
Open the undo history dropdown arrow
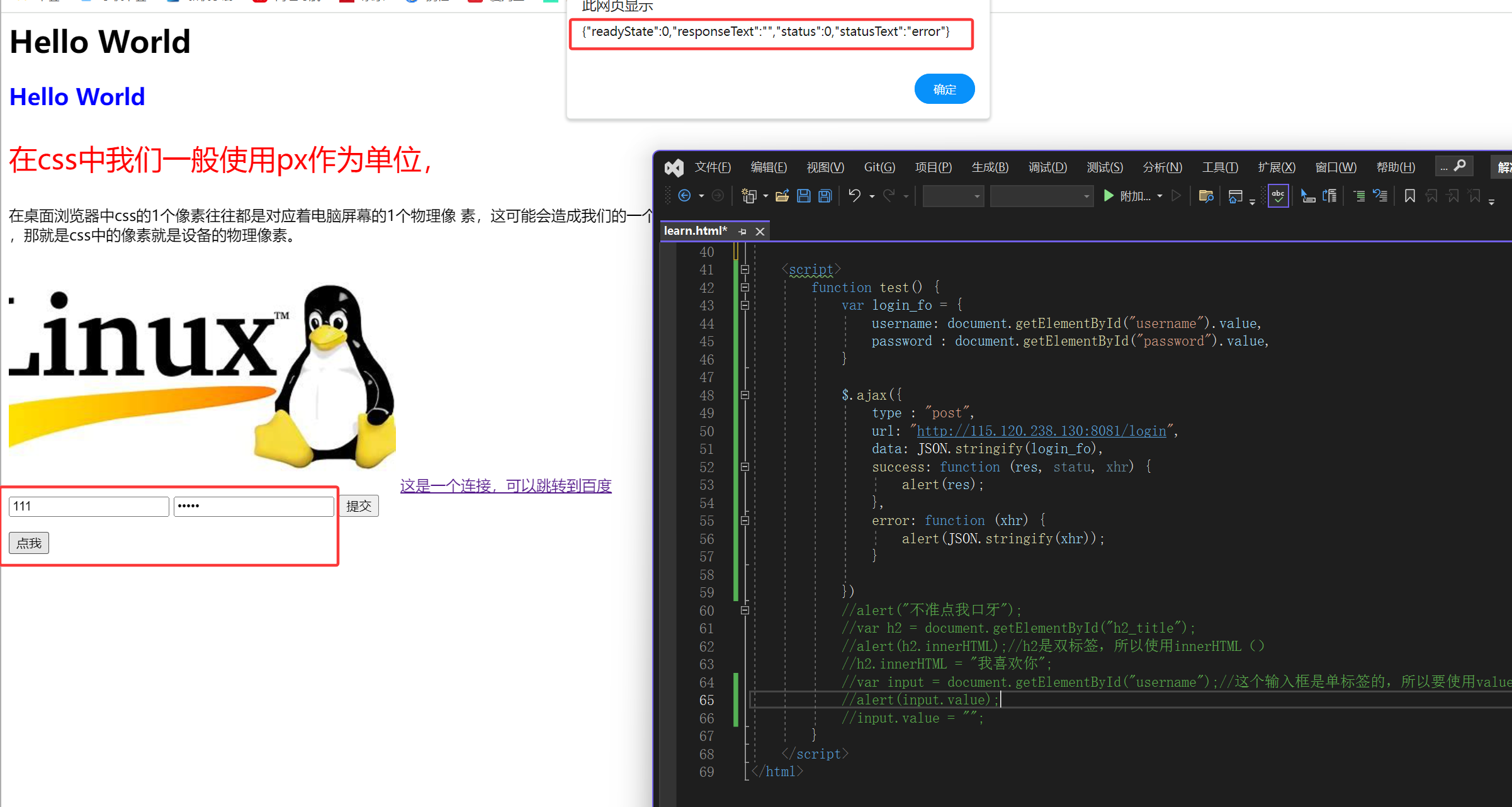[872, 196]
